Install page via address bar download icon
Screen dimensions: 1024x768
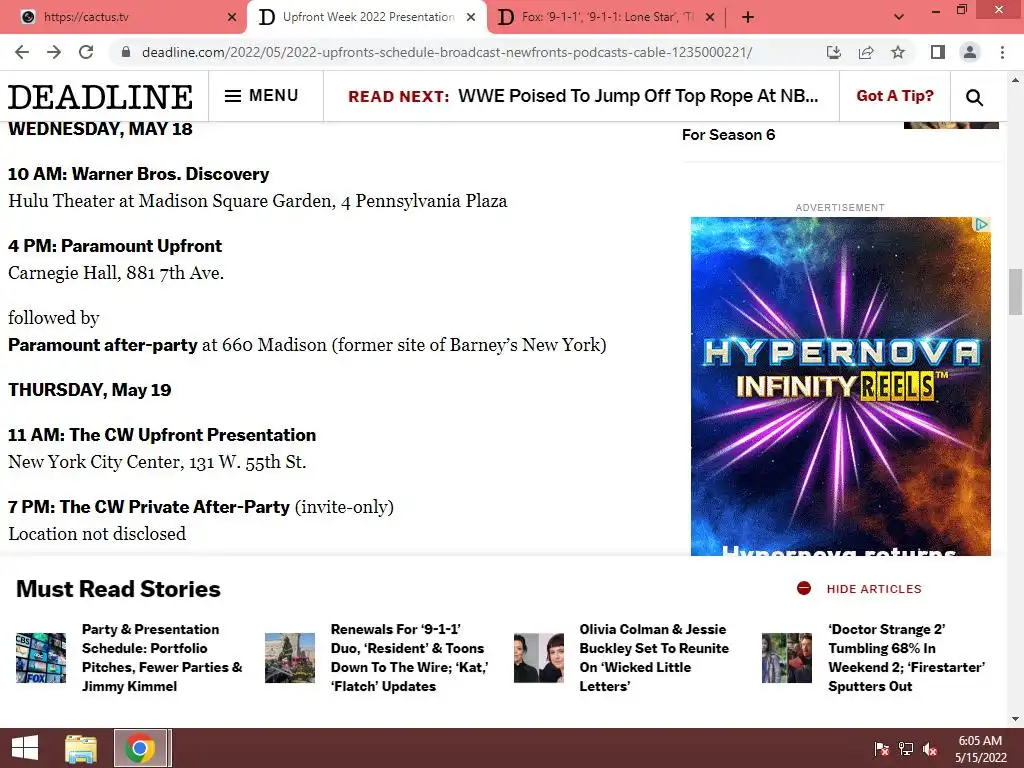pyautogui.click(x=833, y=52)
